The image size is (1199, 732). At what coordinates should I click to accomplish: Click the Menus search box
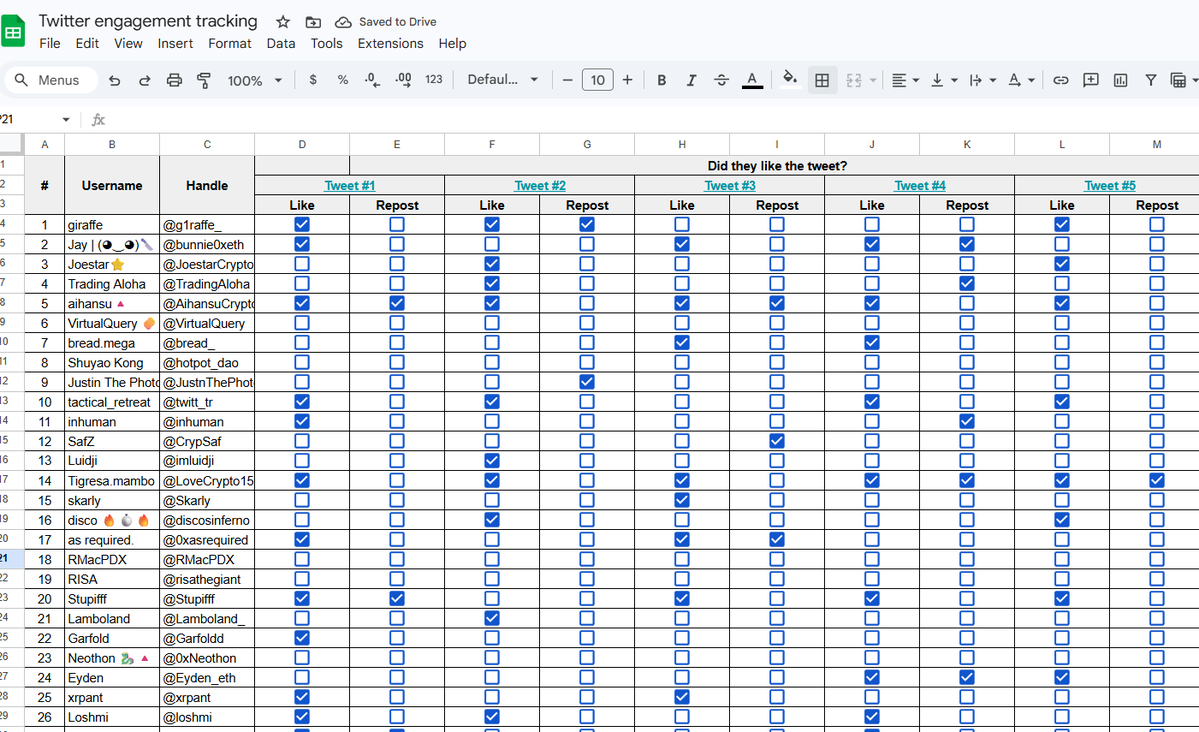[x=50, y=80]
